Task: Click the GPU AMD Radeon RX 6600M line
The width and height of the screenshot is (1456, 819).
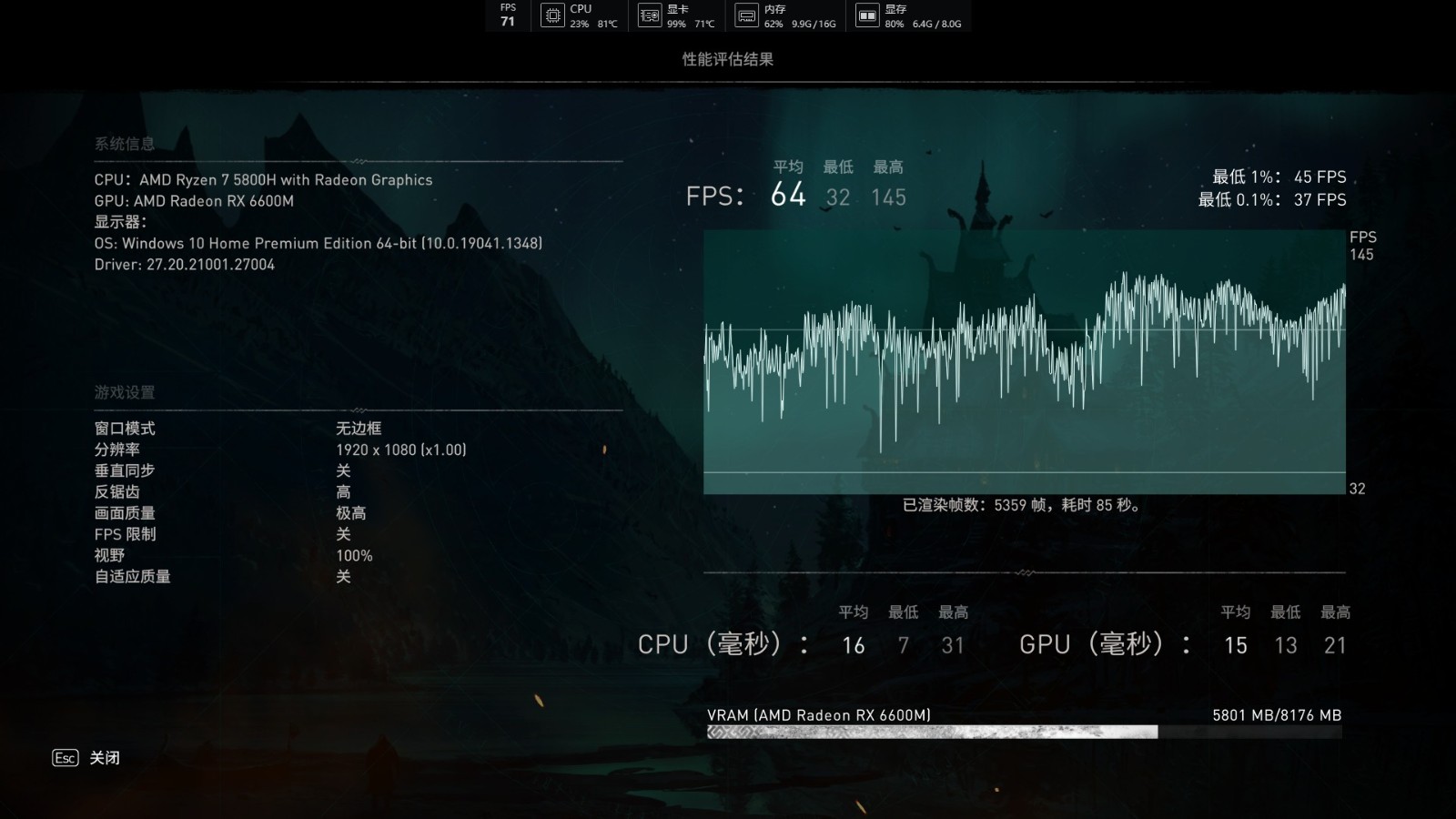Action: pos(194,201)
